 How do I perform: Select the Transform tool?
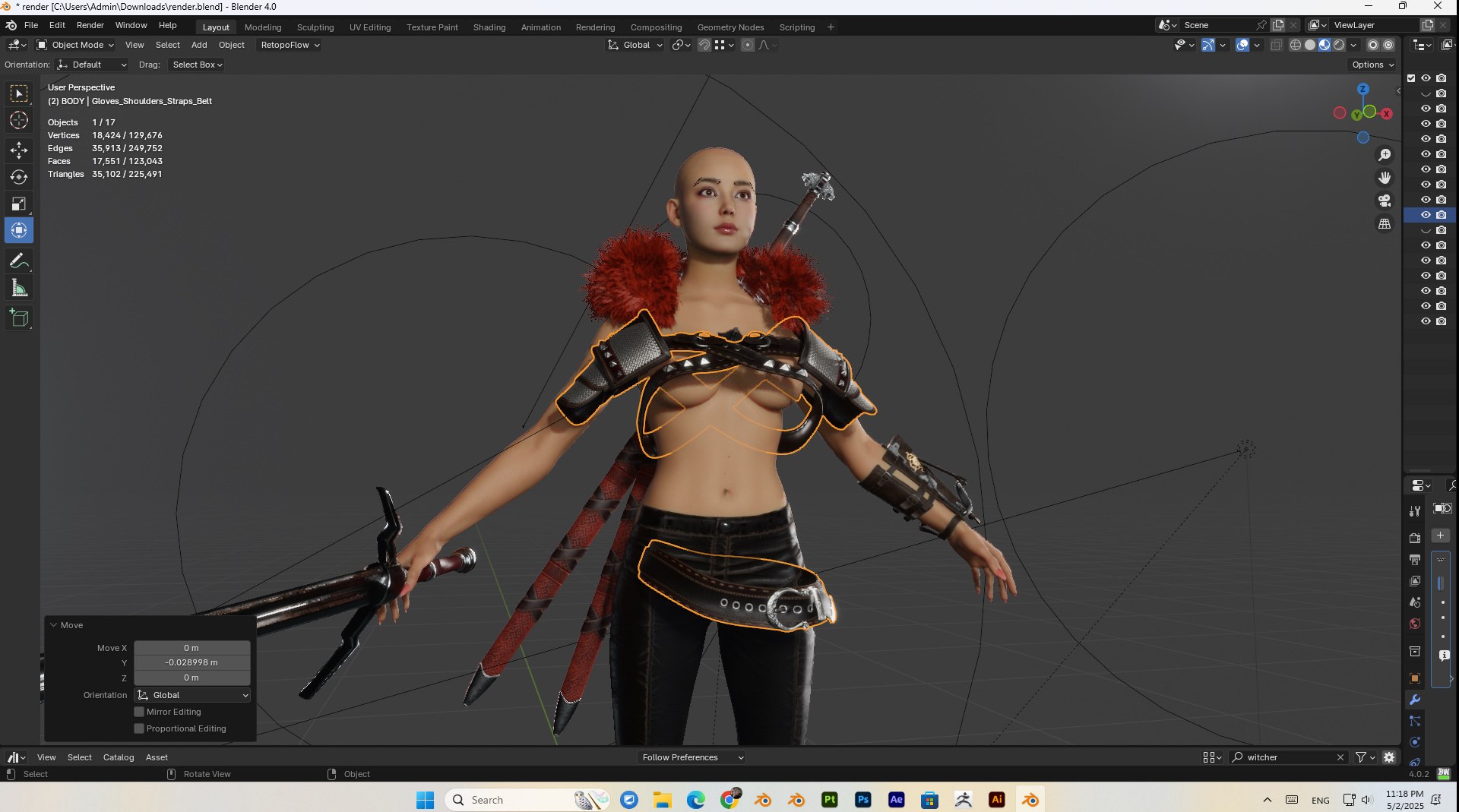(19, 230)
